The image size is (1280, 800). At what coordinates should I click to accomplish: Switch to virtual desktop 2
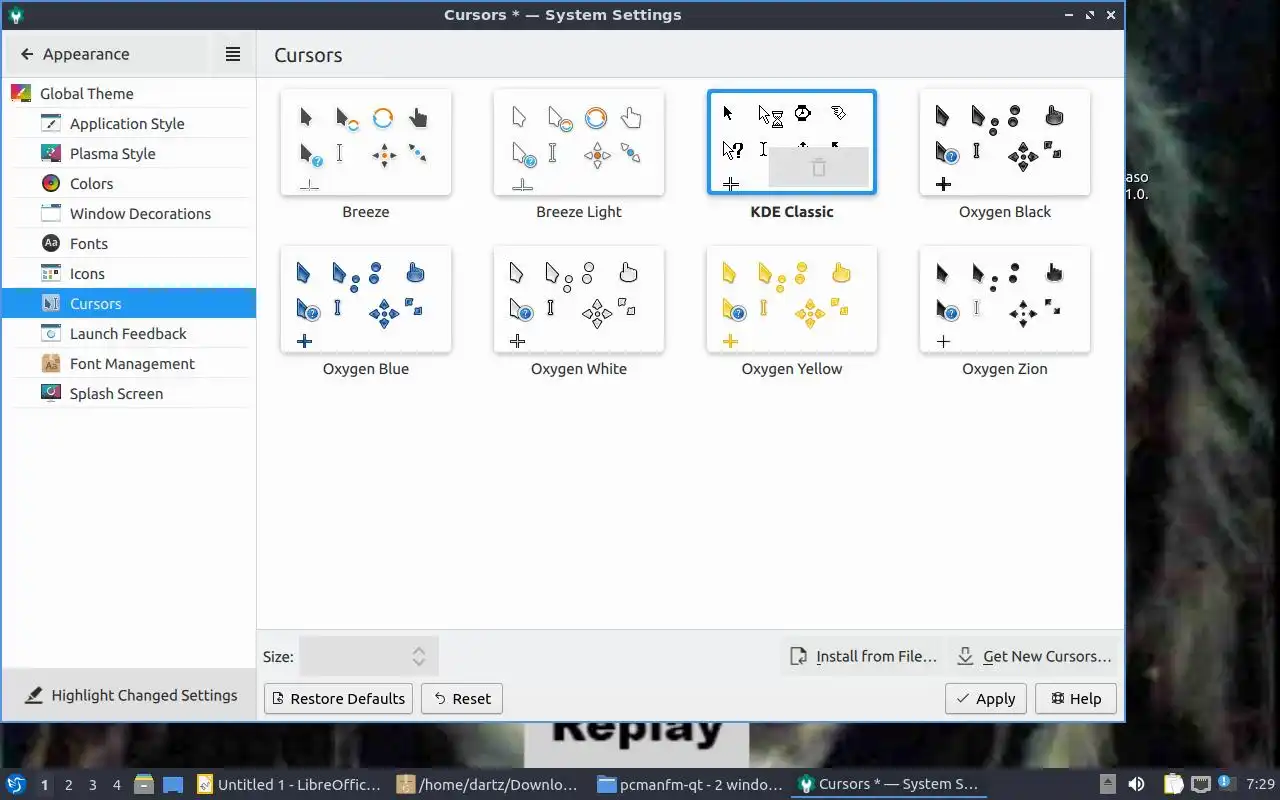[x=69, y=785]
